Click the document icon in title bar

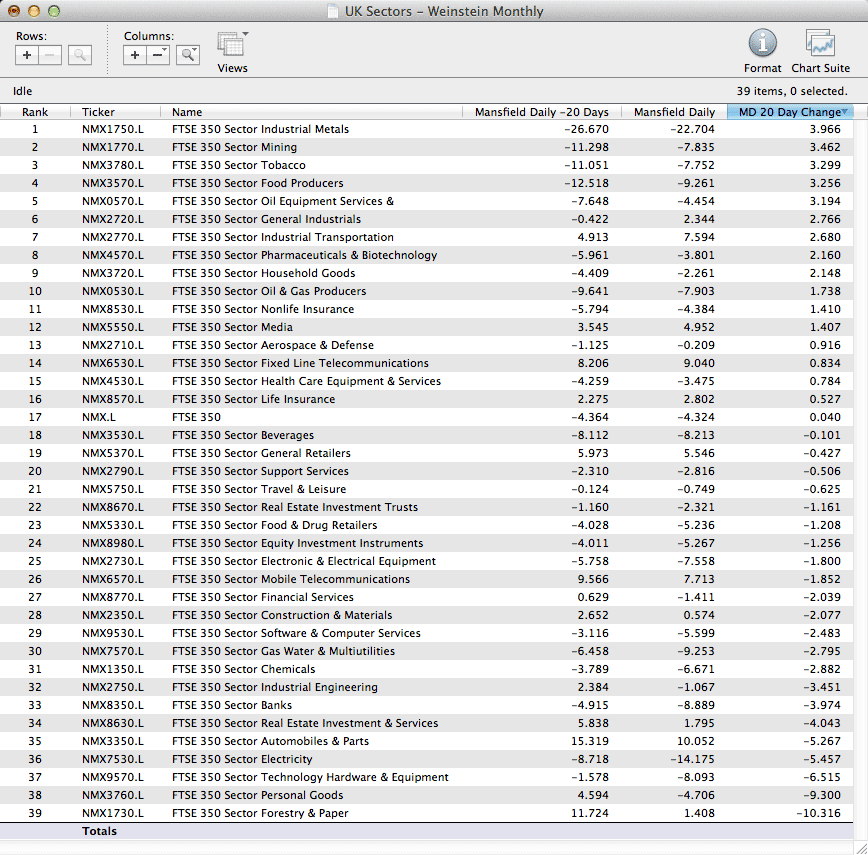[x=333, y=12]
